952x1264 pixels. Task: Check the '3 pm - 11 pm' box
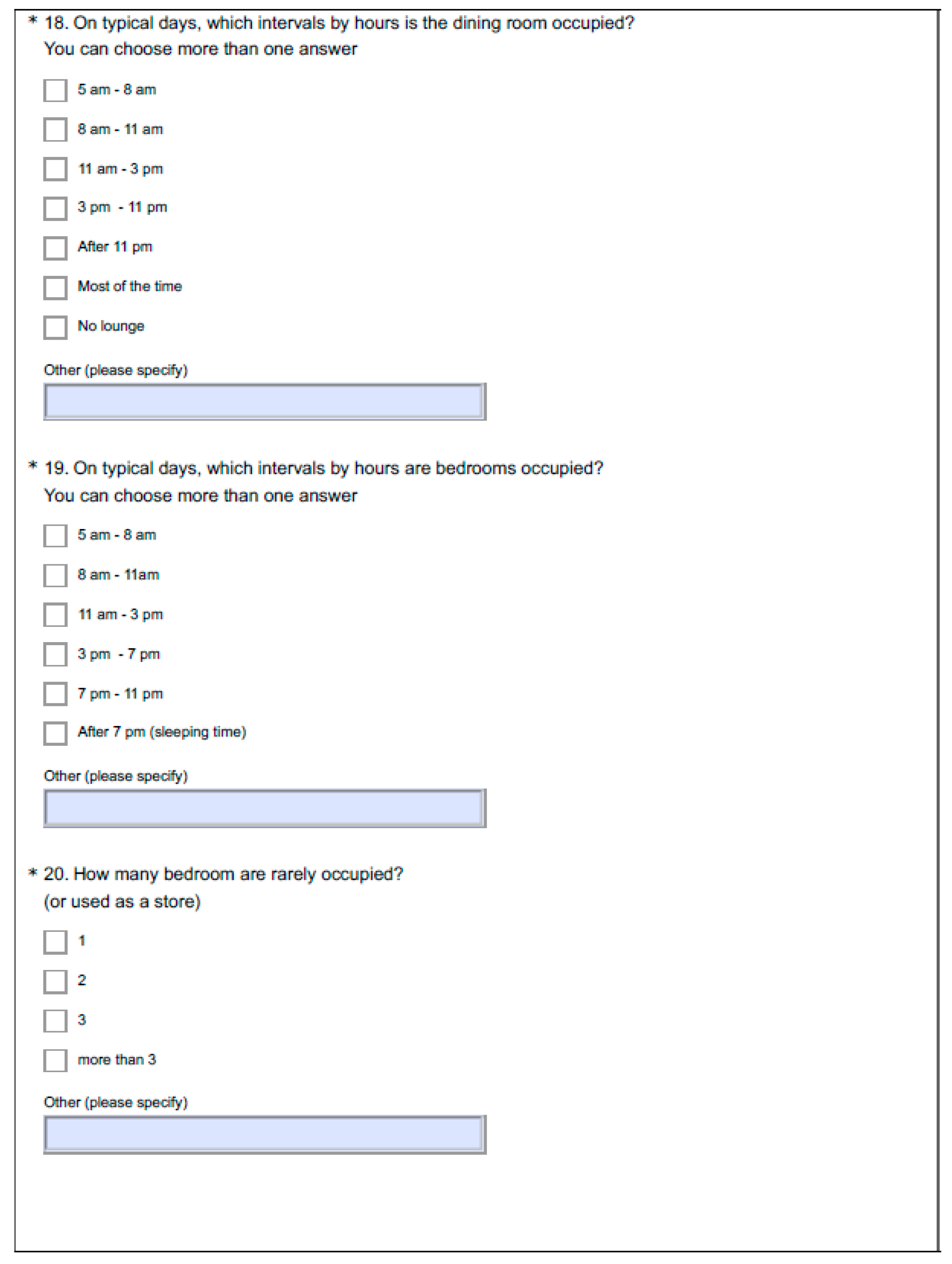coord(56,209)
